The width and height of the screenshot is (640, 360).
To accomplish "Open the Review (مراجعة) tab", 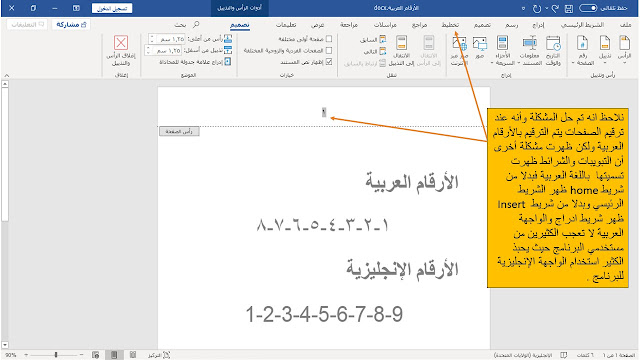I will pos(349,25).
